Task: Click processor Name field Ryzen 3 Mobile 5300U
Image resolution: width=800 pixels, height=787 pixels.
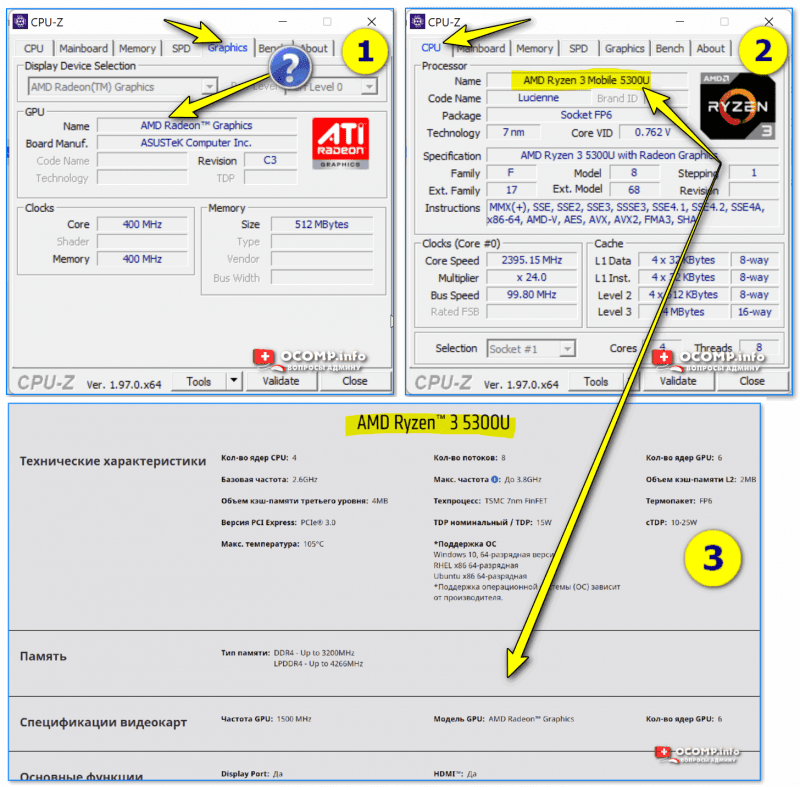Action: coord(587,80)
